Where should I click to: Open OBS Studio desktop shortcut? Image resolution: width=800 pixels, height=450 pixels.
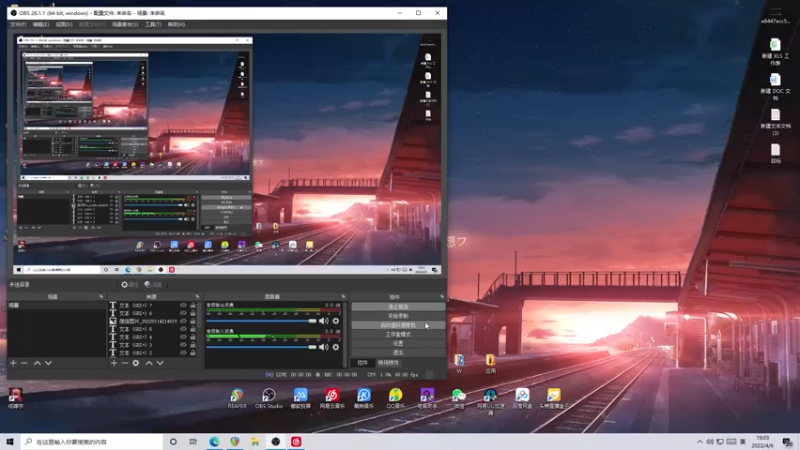point(269,398)
